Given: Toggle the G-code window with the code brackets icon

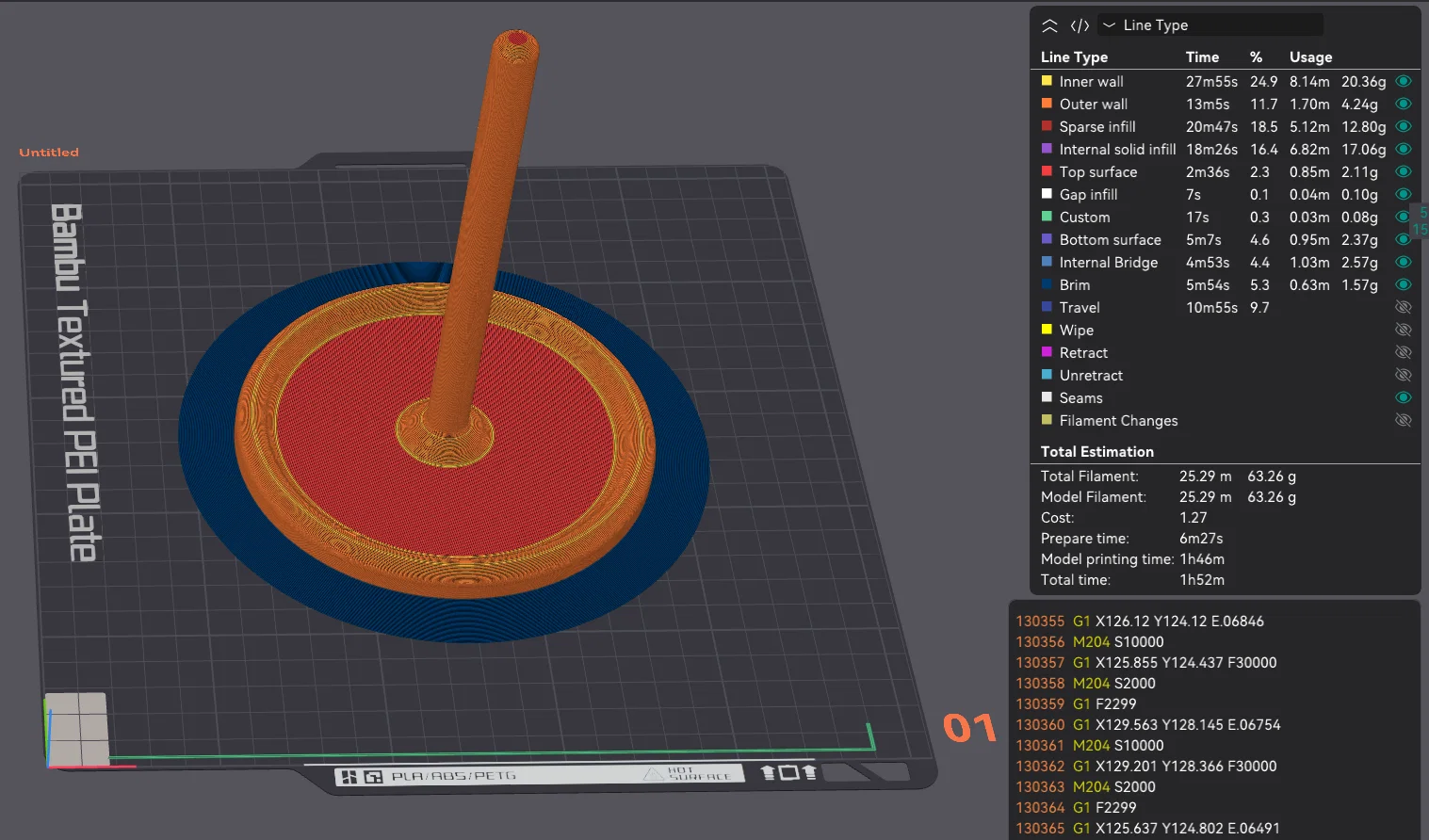Looking at the screenshot, I should [1080, 25].
